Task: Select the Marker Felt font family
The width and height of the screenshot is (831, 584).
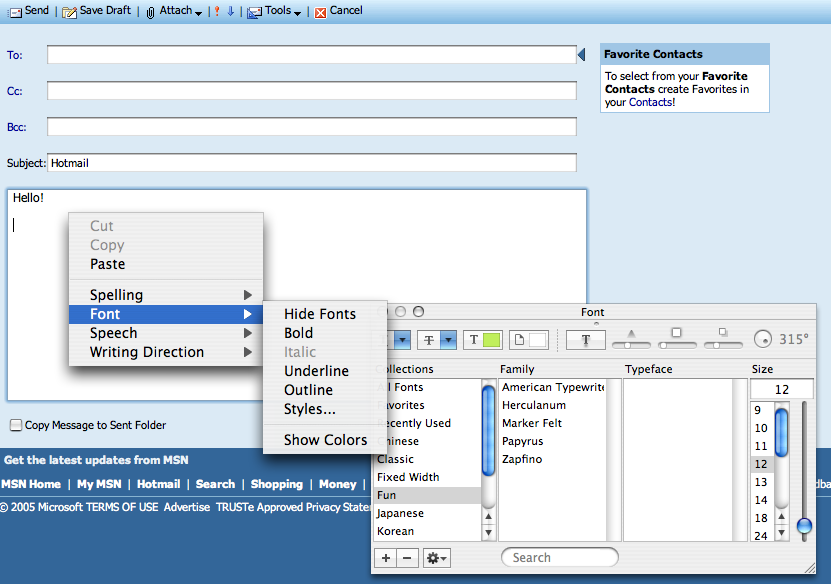Action: click(553, 423)
